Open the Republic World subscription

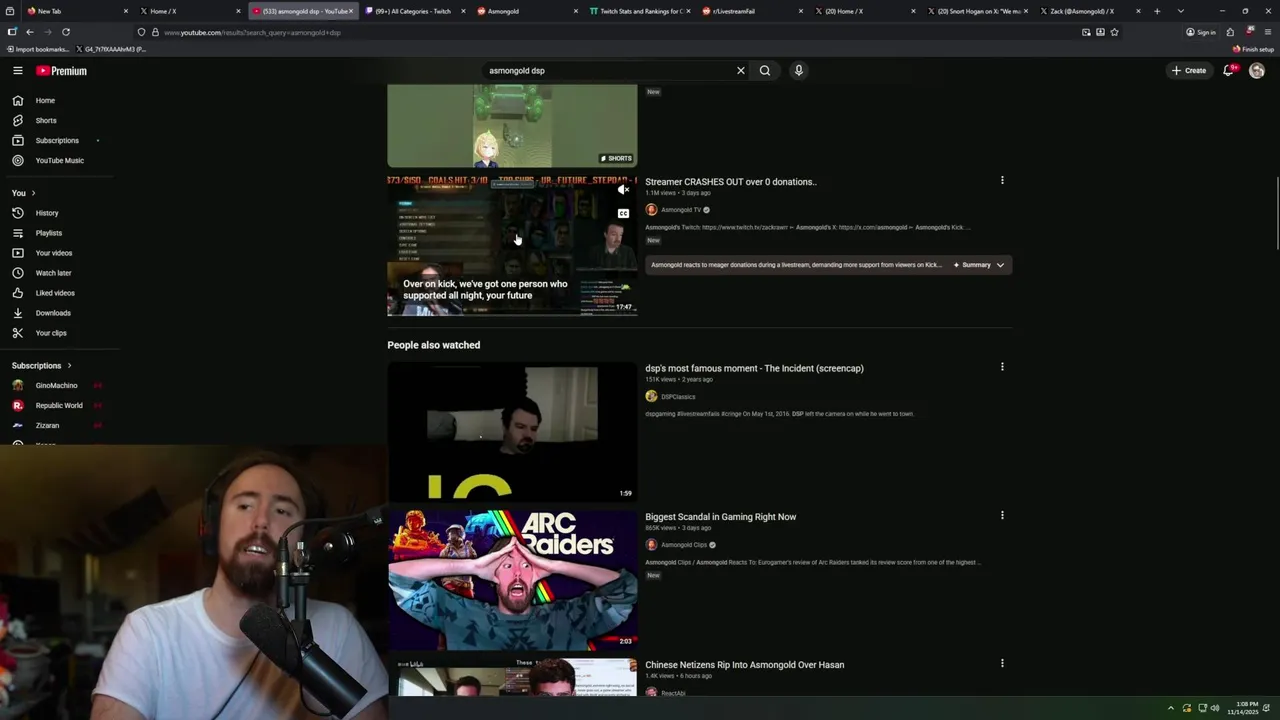59,405
